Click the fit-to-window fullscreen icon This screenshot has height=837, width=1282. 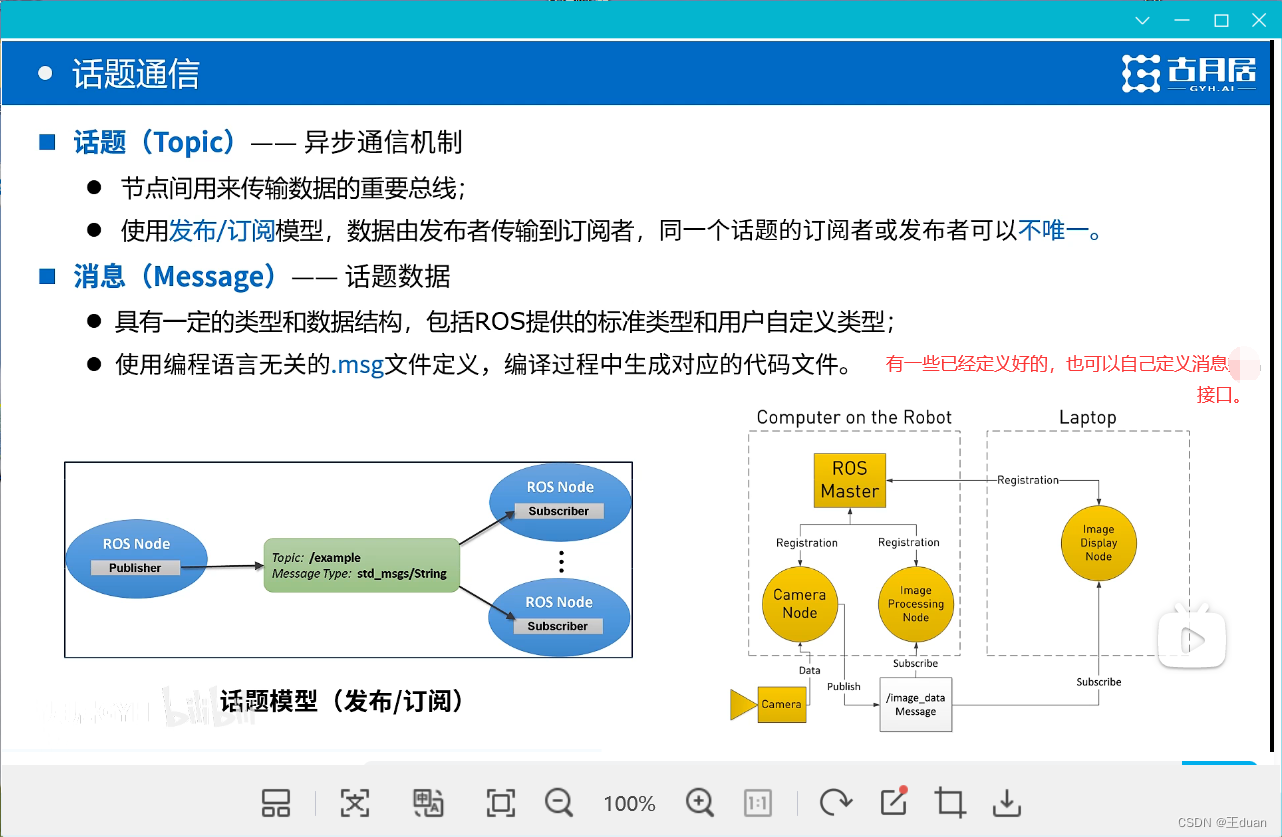pyautogui.click(x=500, y=803)
